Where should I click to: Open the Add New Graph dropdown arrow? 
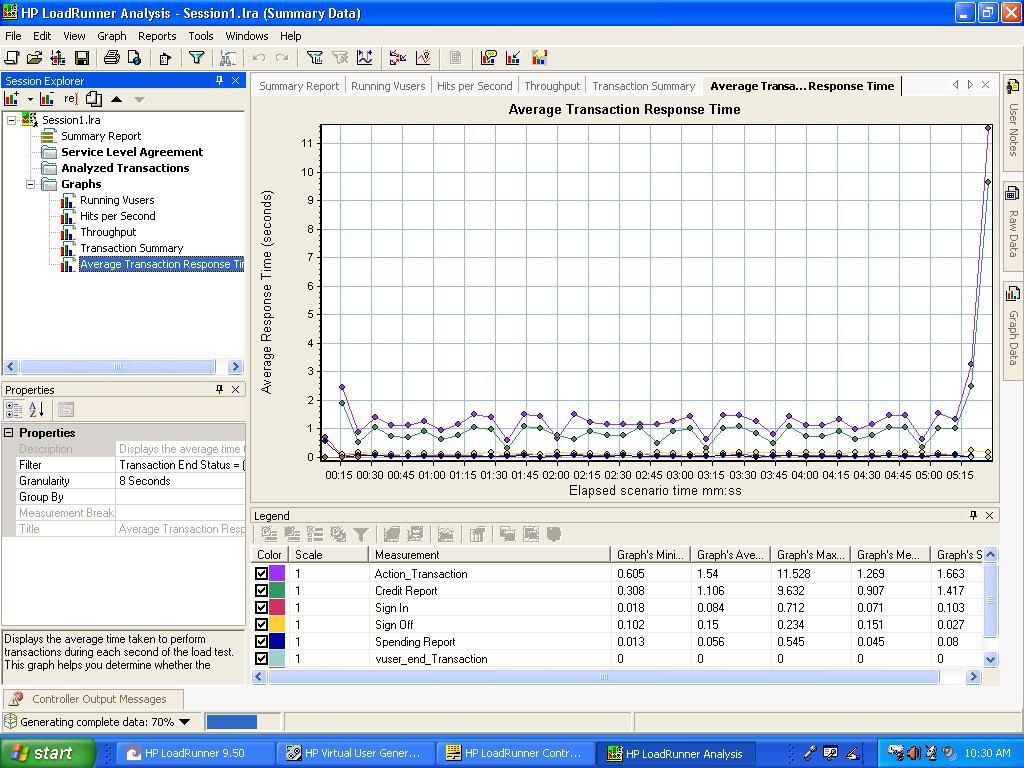[29, 99]
